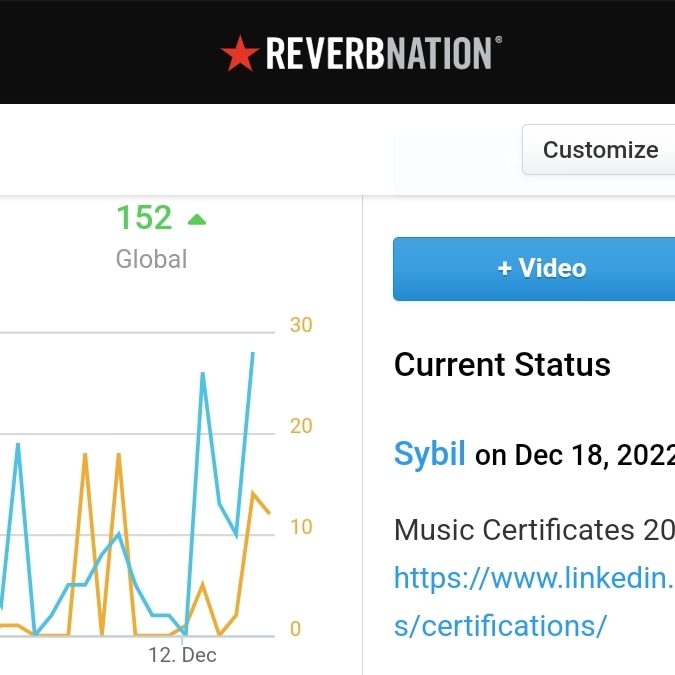The height and width of the screenshot is (675, 675).
Task: Click the Dec 18, 2022 date text
Action: pos(595,455)
